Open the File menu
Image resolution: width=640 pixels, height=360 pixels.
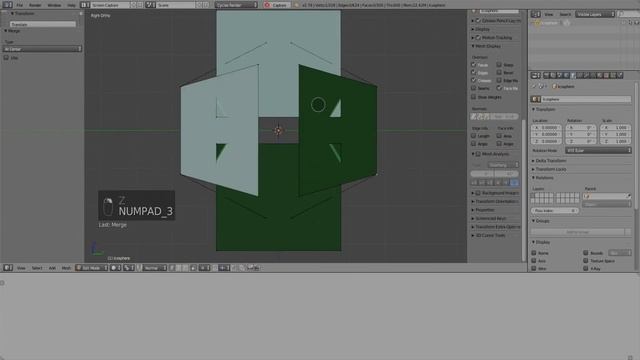click(x=20, y=5)
